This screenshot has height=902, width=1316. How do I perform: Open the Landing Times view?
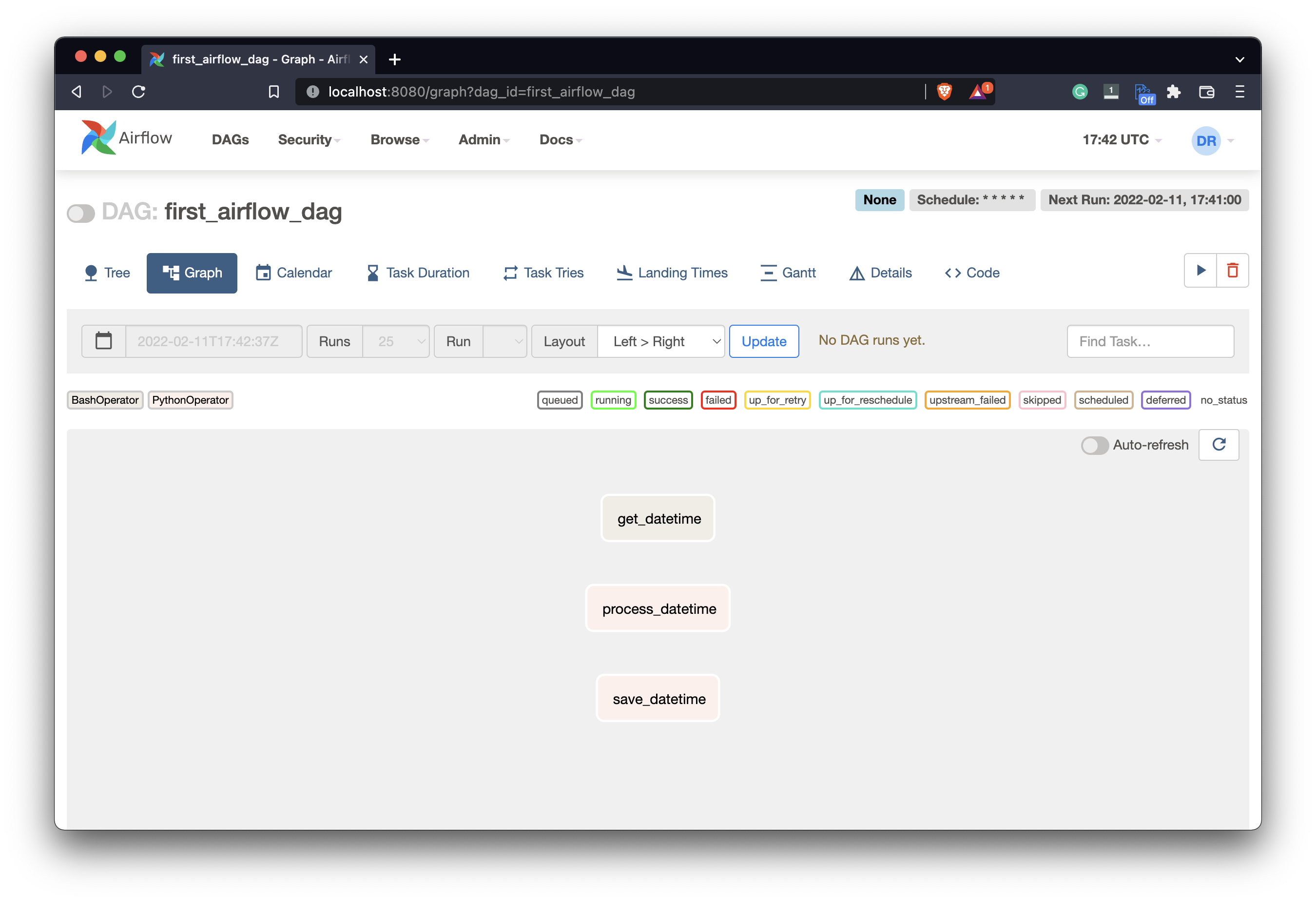pyautogui.click(x=672, y=273)
